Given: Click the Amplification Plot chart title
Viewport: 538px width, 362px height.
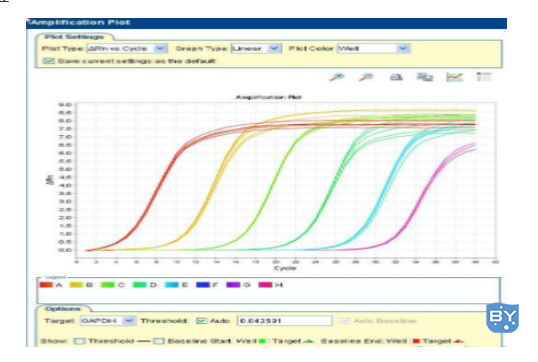Looking at the screenshot, I should [269, 97].
